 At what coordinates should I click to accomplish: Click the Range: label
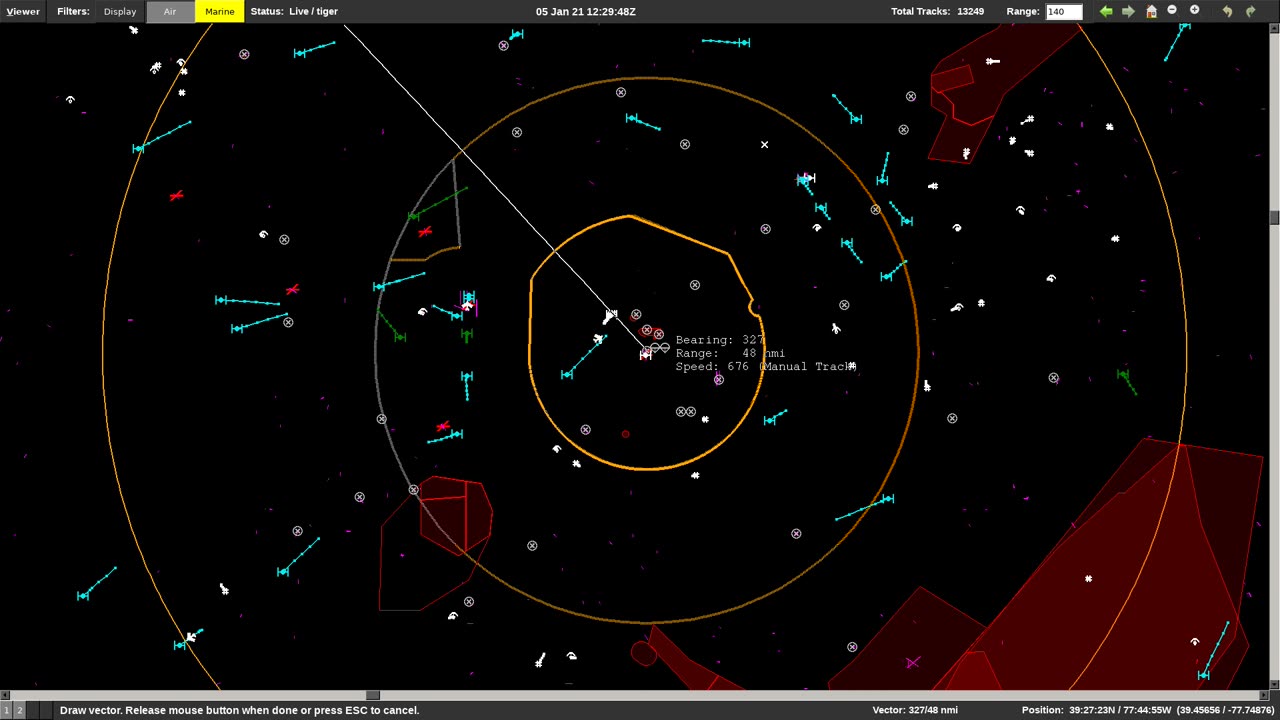pyautogui.click(x=1023, y=11)
